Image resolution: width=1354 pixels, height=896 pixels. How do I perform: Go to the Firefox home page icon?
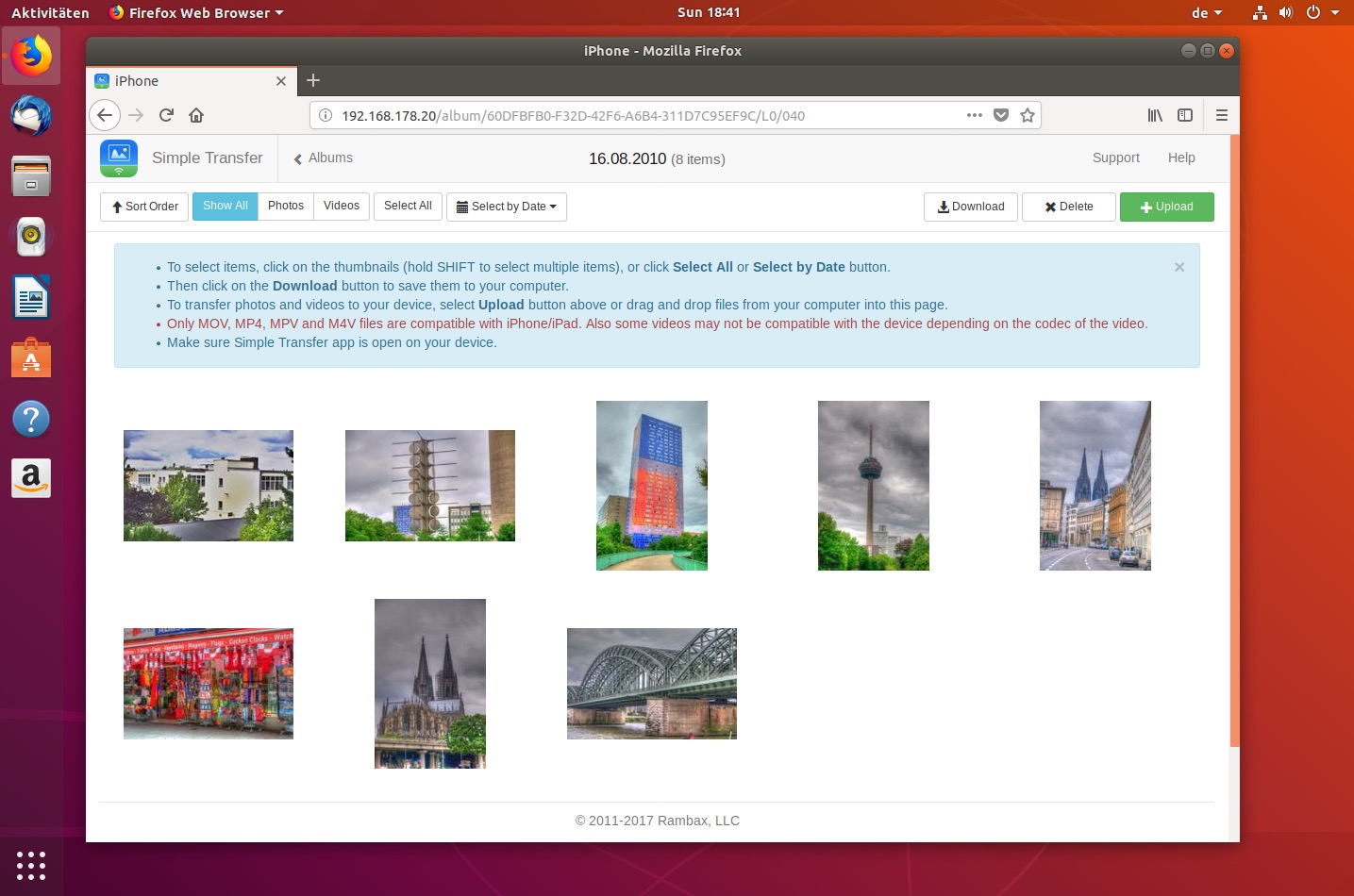[x=196, y=115]
